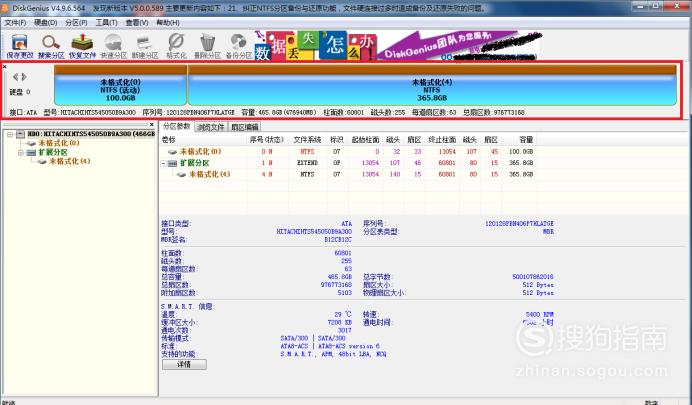This screenshot has width=692, height=405.
Task: Open the 帮助(H) menu
Action: pyautogui.click(x=168, y=22)
